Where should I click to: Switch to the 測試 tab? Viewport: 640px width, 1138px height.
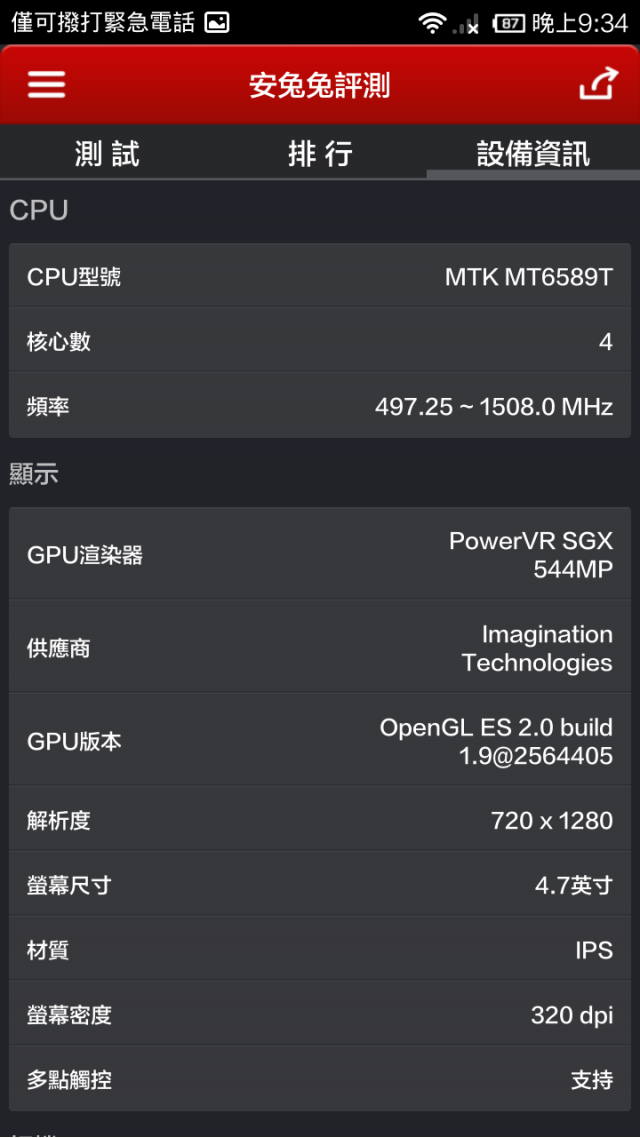tap(107, 154)
